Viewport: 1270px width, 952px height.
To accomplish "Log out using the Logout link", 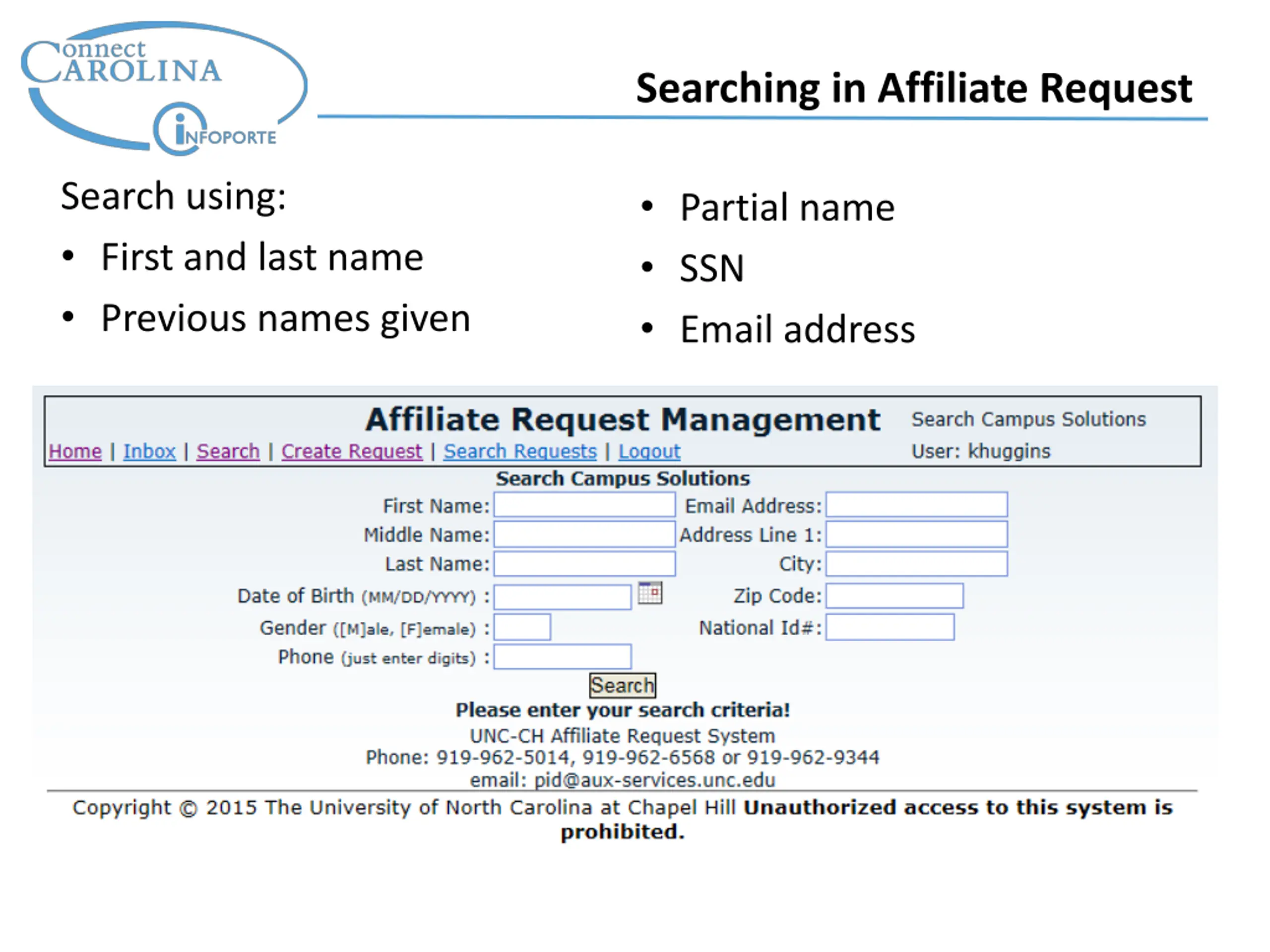I will [649, 452].
